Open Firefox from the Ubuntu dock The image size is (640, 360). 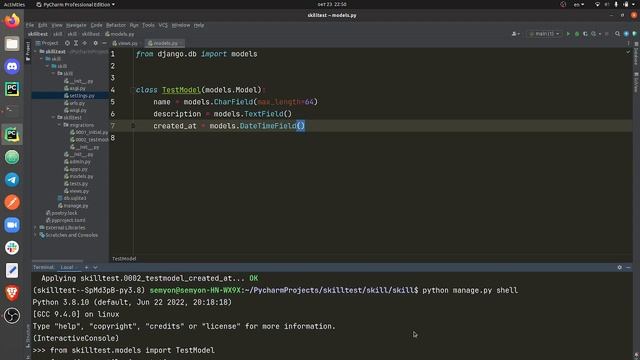(12, 21)
